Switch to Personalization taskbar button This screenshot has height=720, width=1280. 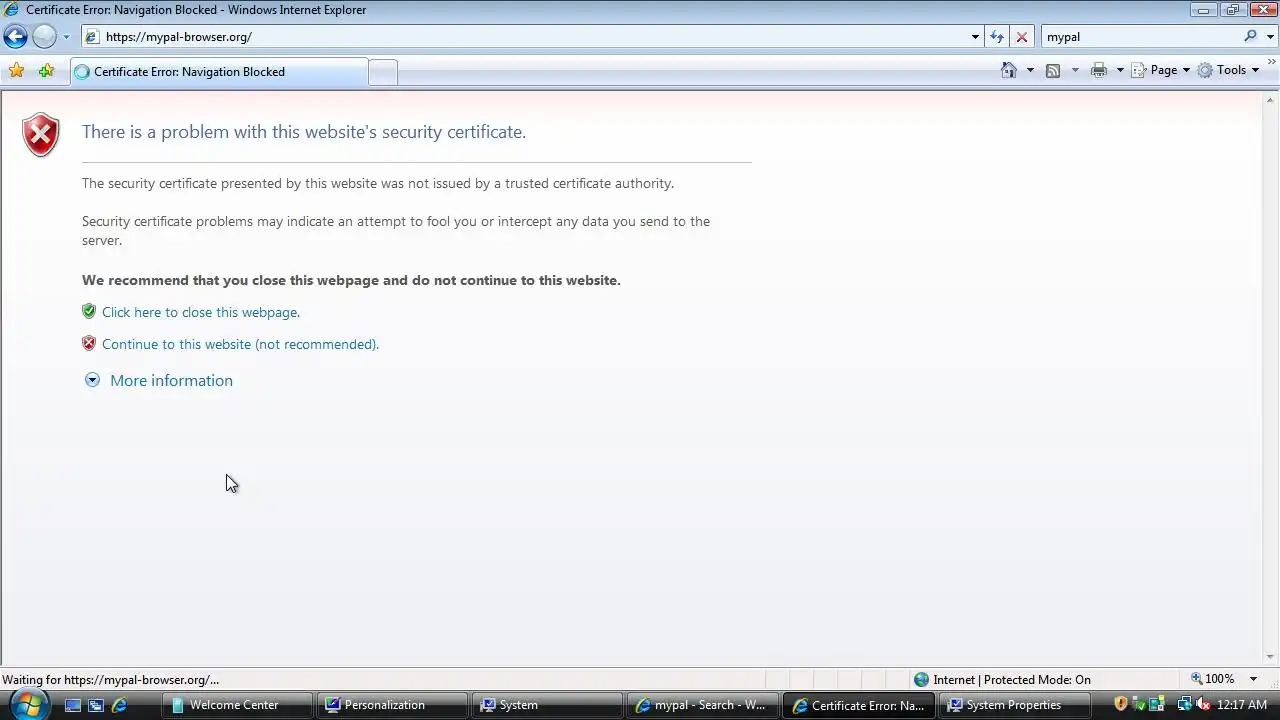pos(391,705)
